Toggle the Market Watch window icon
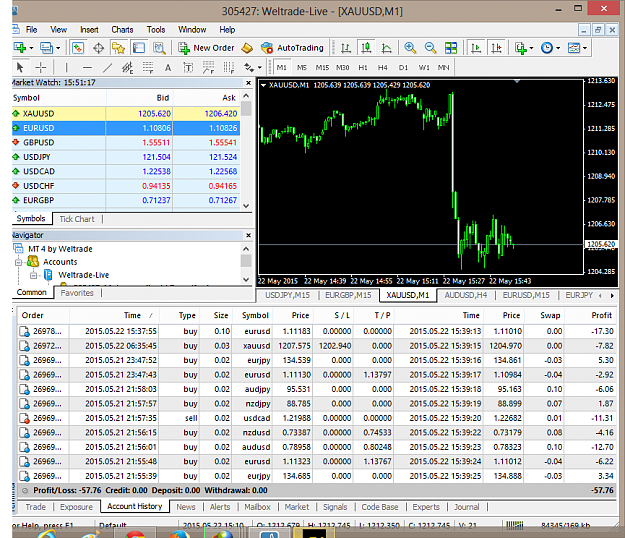 (78, 48)
